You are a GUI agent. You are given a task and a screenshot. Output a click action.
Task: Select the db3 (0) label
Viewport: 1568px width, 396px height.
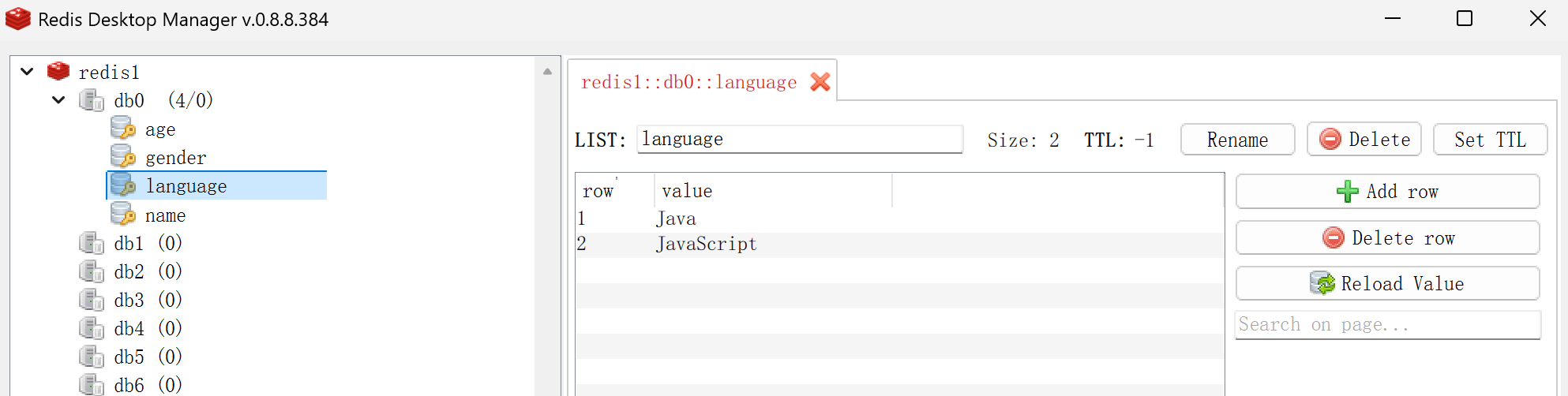[x=148, y=300]
